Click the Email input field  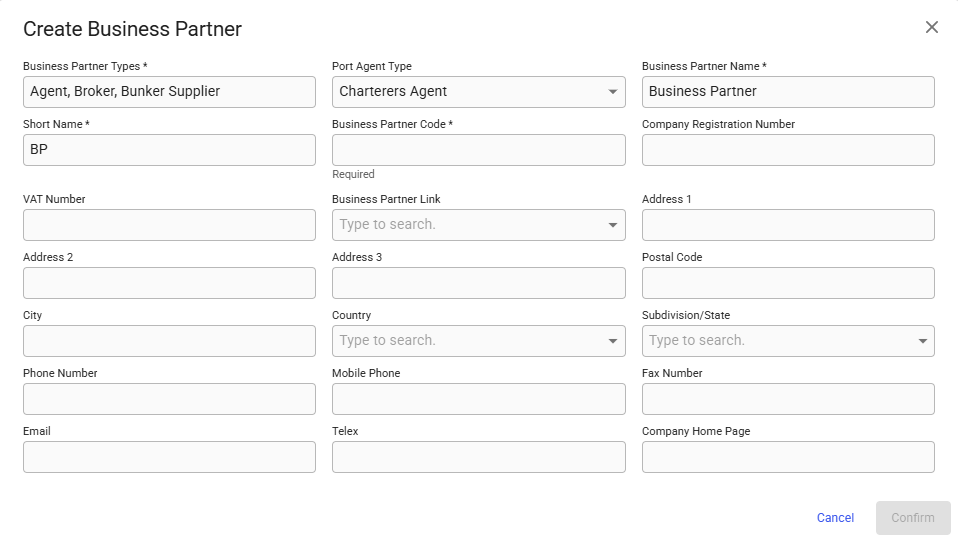(x=169, y=457)
